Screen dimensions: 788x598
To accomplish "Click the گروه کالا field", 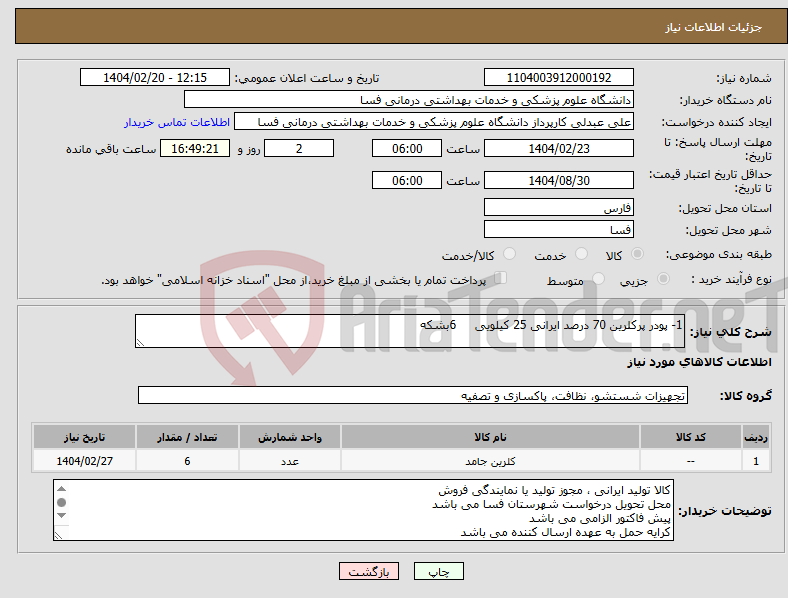I will coord(413,395).
